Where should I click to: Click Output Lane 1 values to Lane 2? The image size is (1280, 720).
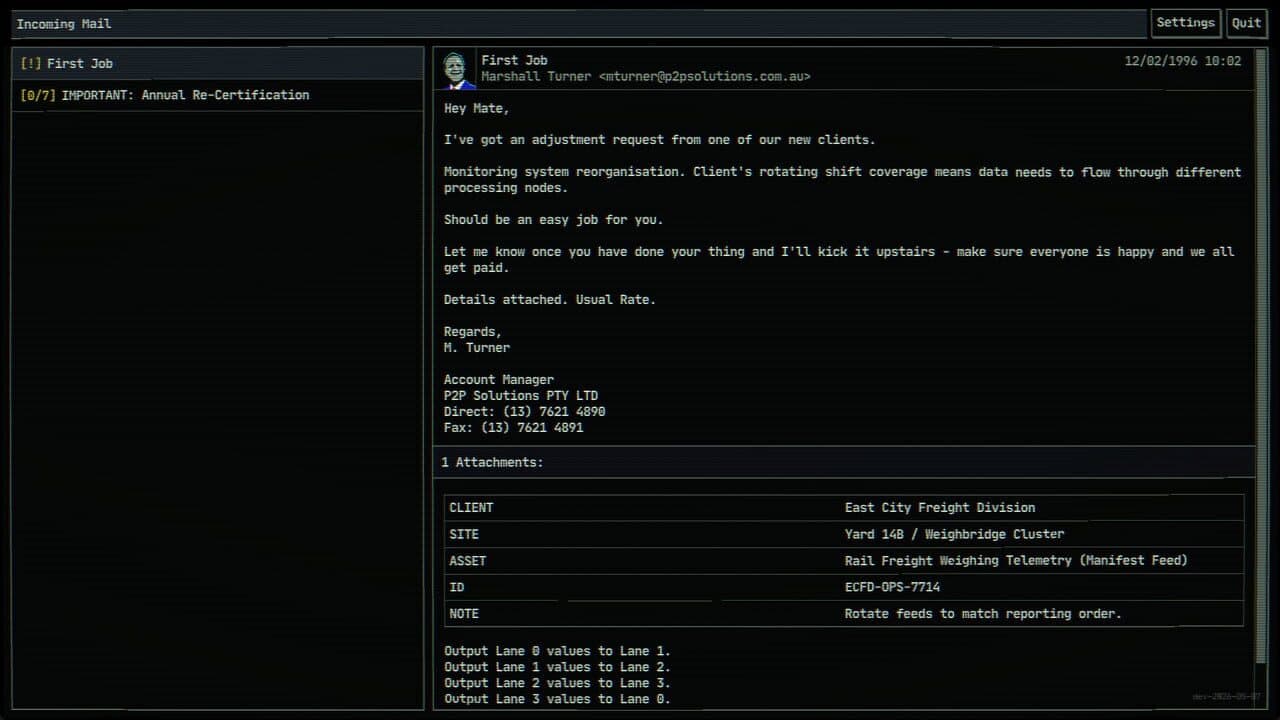(x=557, y=667)
